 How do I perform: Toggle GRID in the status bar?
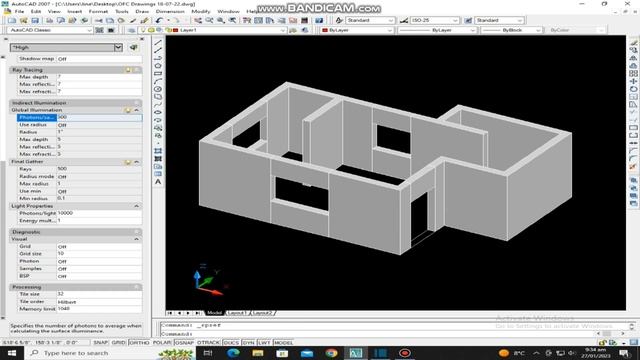click(x=118, y=342)
